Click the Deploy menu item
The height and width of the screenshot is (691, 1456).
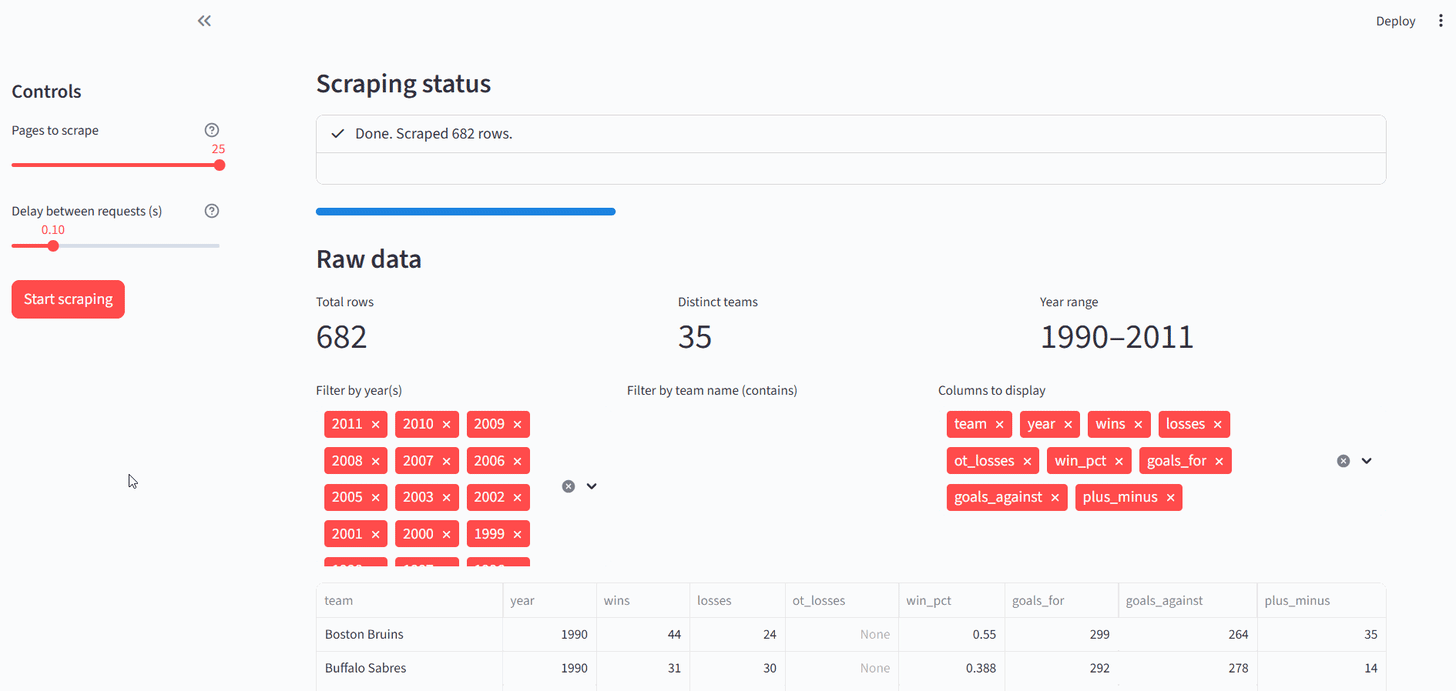click(x=1394, y=20)
